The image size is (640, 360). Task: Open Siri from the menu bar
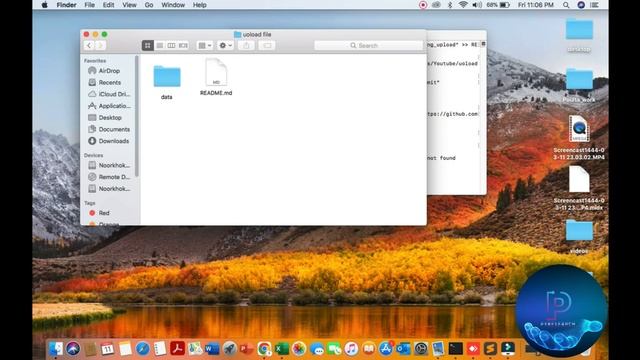coord(581,5)
